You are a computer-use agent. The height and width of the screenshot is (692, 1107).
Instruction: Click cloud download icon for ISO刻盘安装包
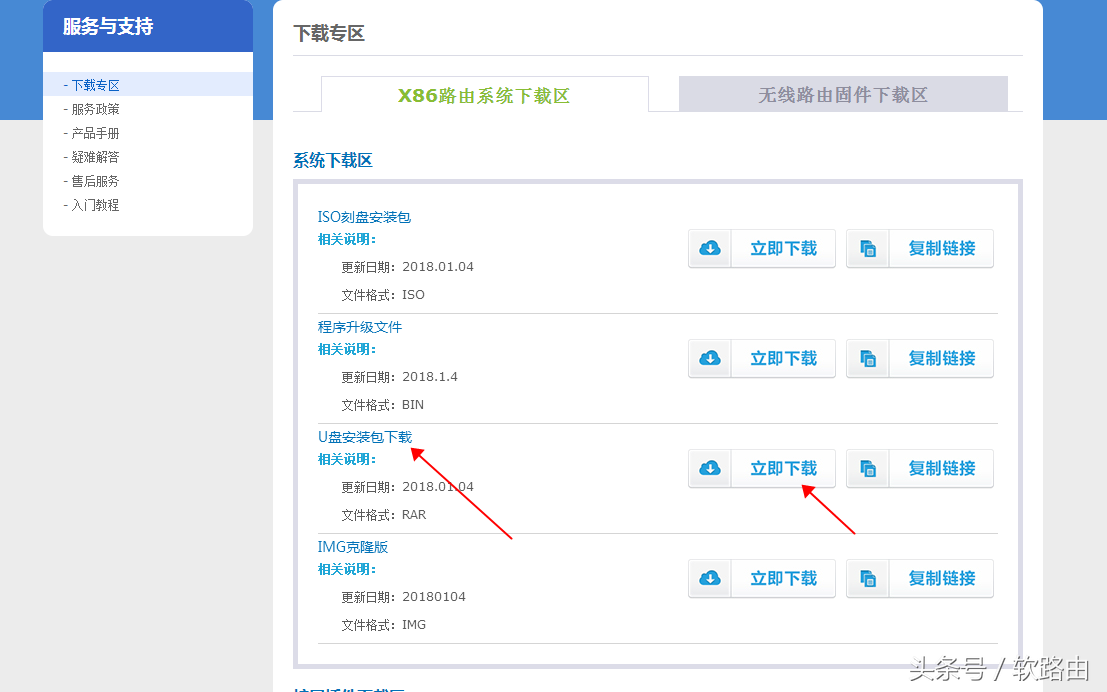pos(710,249)
